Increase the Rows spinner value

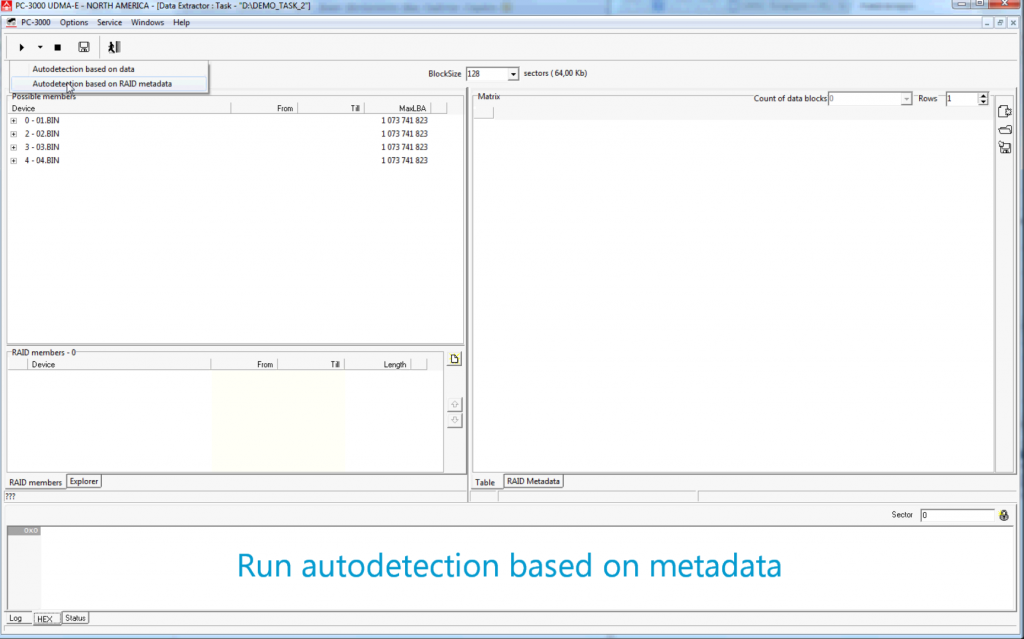click(983, 96)
